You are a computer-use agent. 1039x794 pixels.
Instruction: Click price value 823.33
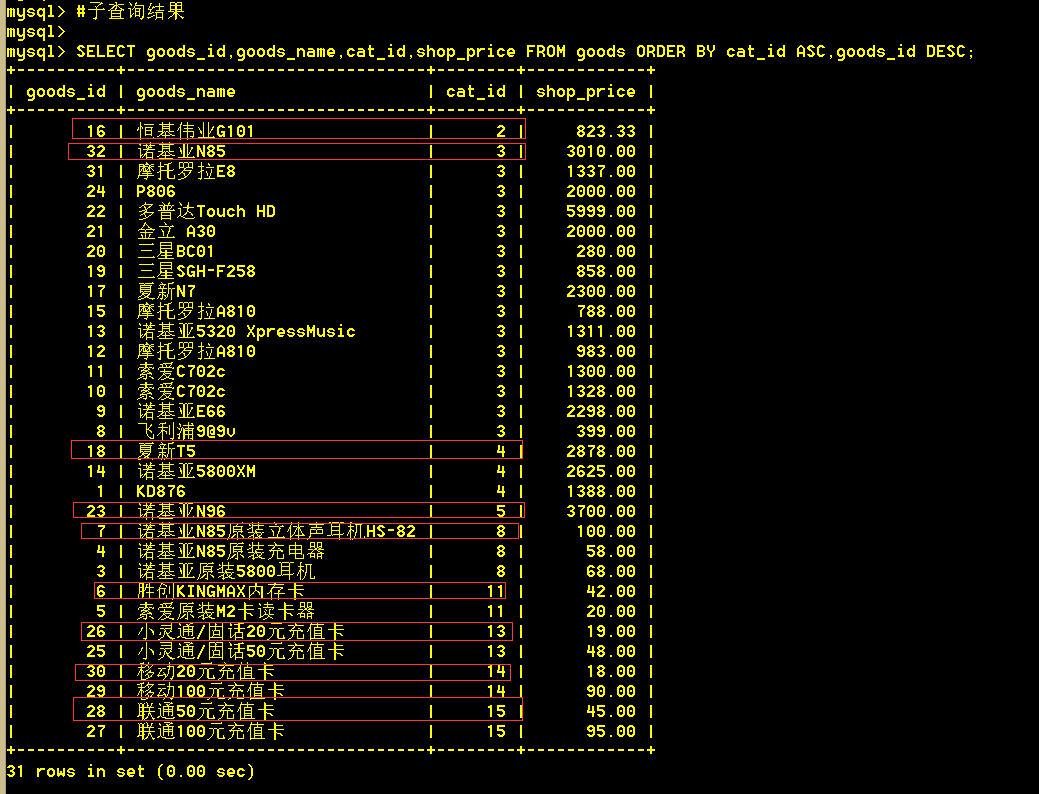[606, 131]
